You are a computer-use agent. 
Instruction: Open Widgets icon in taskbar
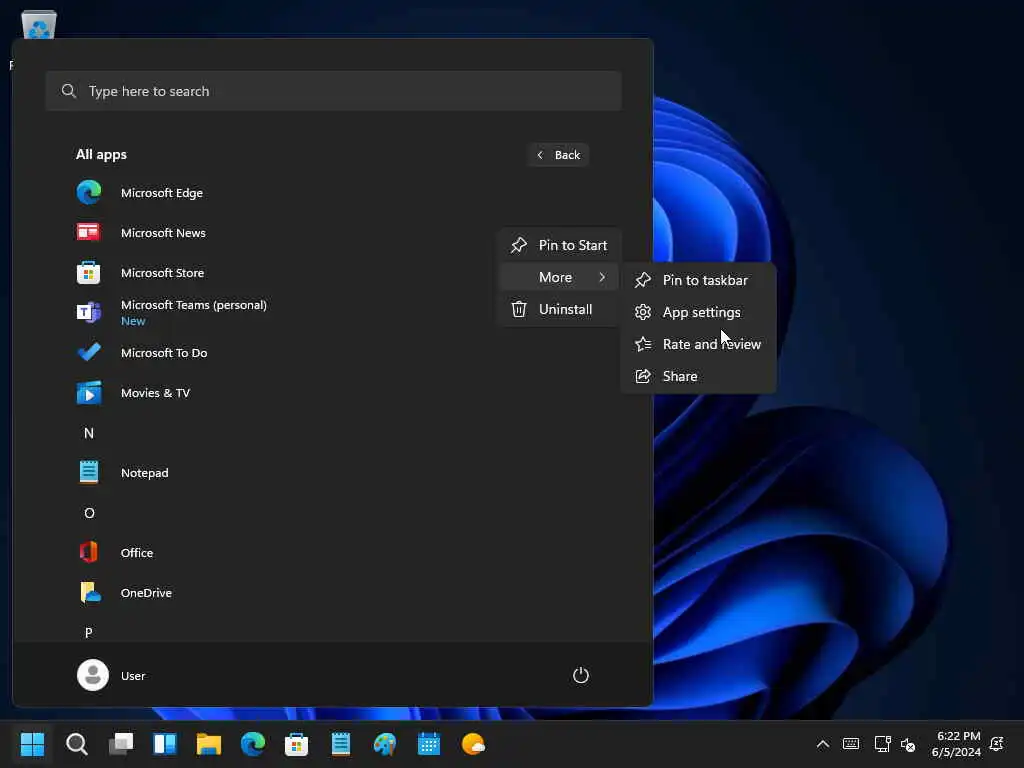point(165,744)
